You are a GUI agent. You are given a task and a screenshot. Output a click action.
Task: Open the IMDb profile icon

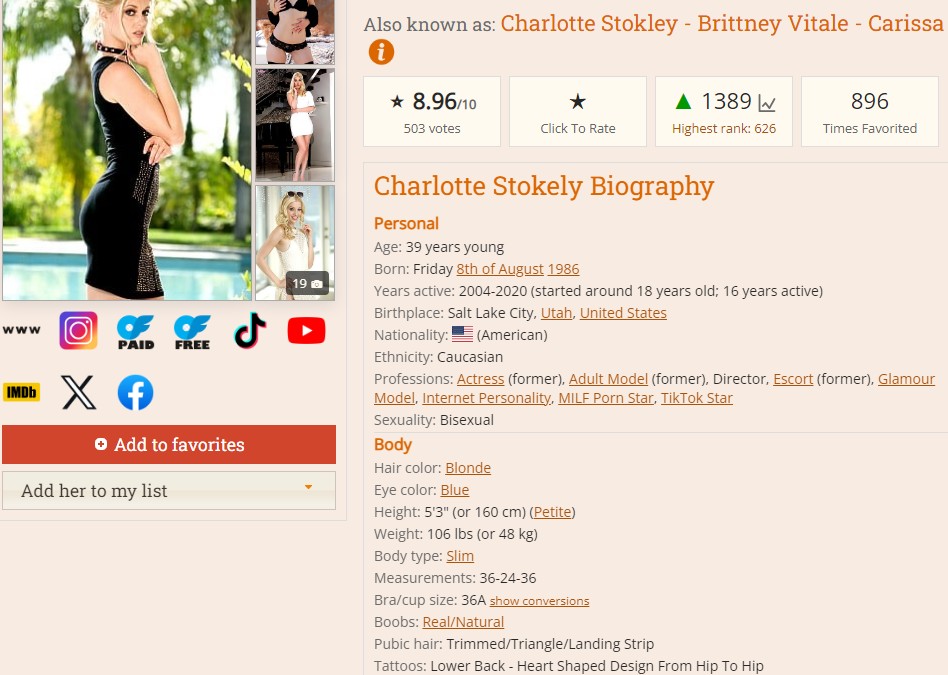[x=22, y=393]
